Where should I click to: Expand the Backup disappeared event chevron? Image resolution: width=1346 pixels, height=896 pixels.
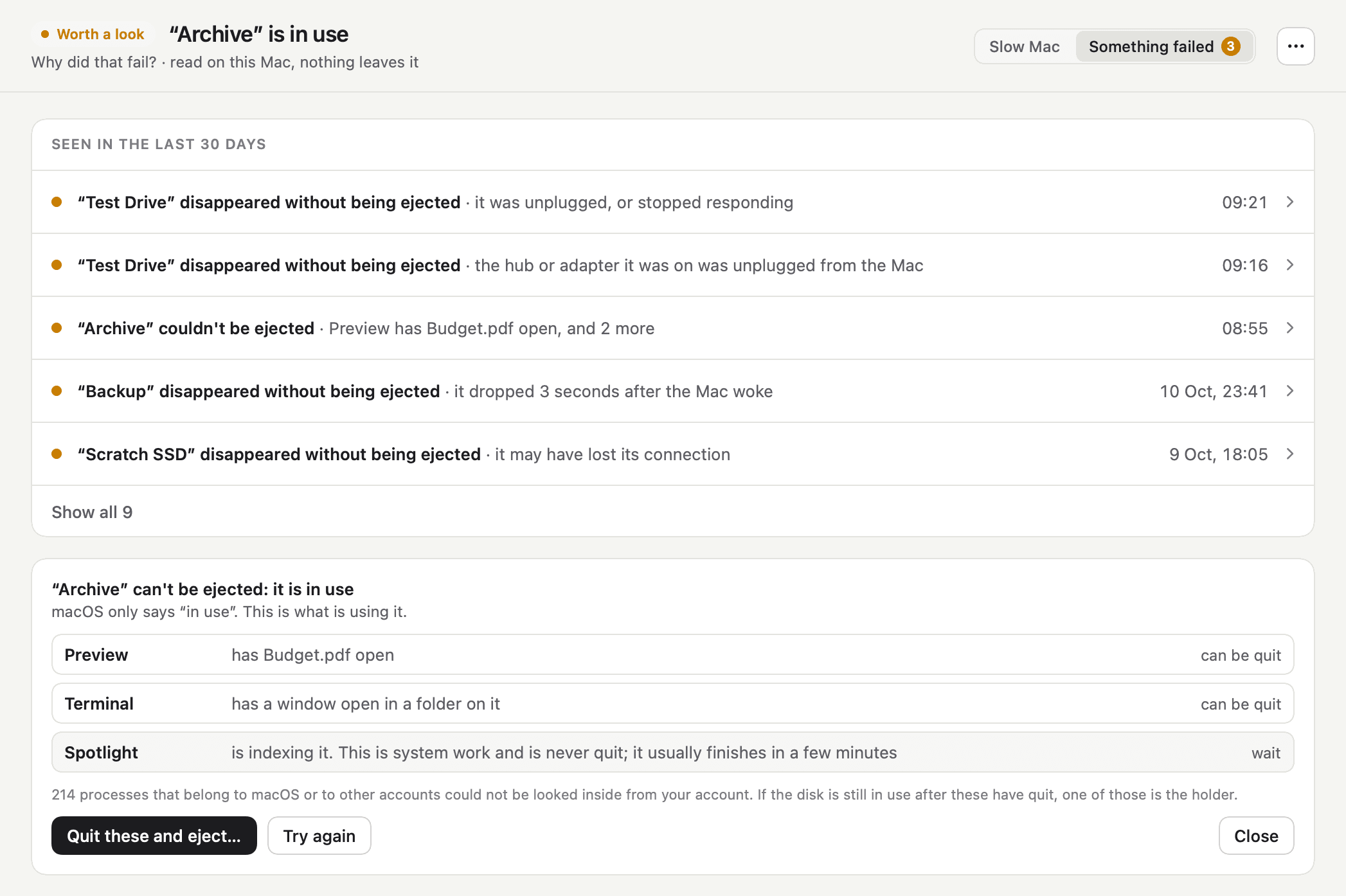click(x=1289, y=391)
